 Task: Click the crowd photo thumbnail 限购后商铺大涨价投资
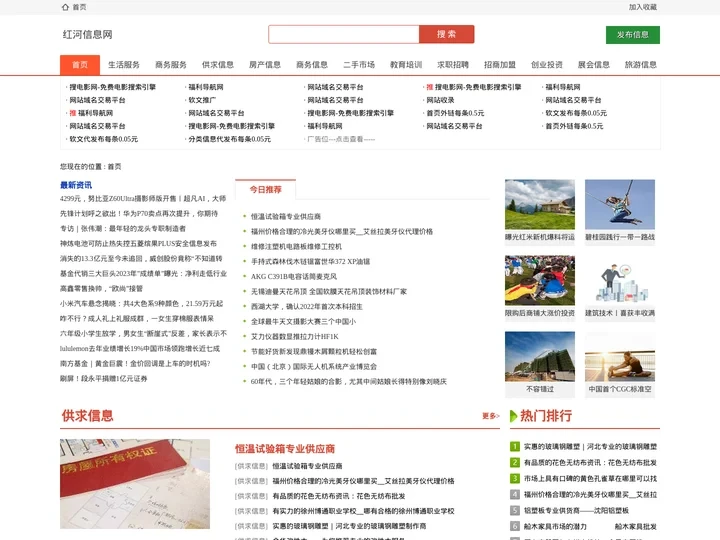click(x=540, y=281)
